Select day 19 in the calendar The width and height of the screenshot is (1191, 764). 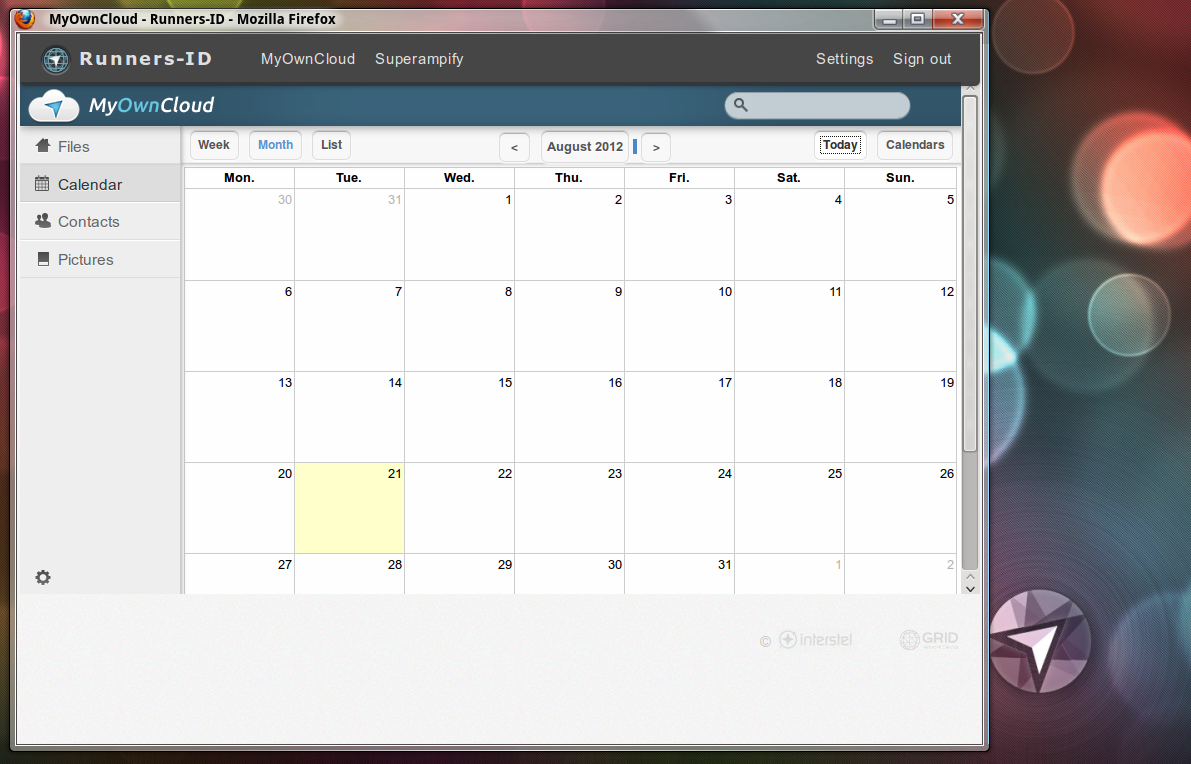click(x=900, y=417)
